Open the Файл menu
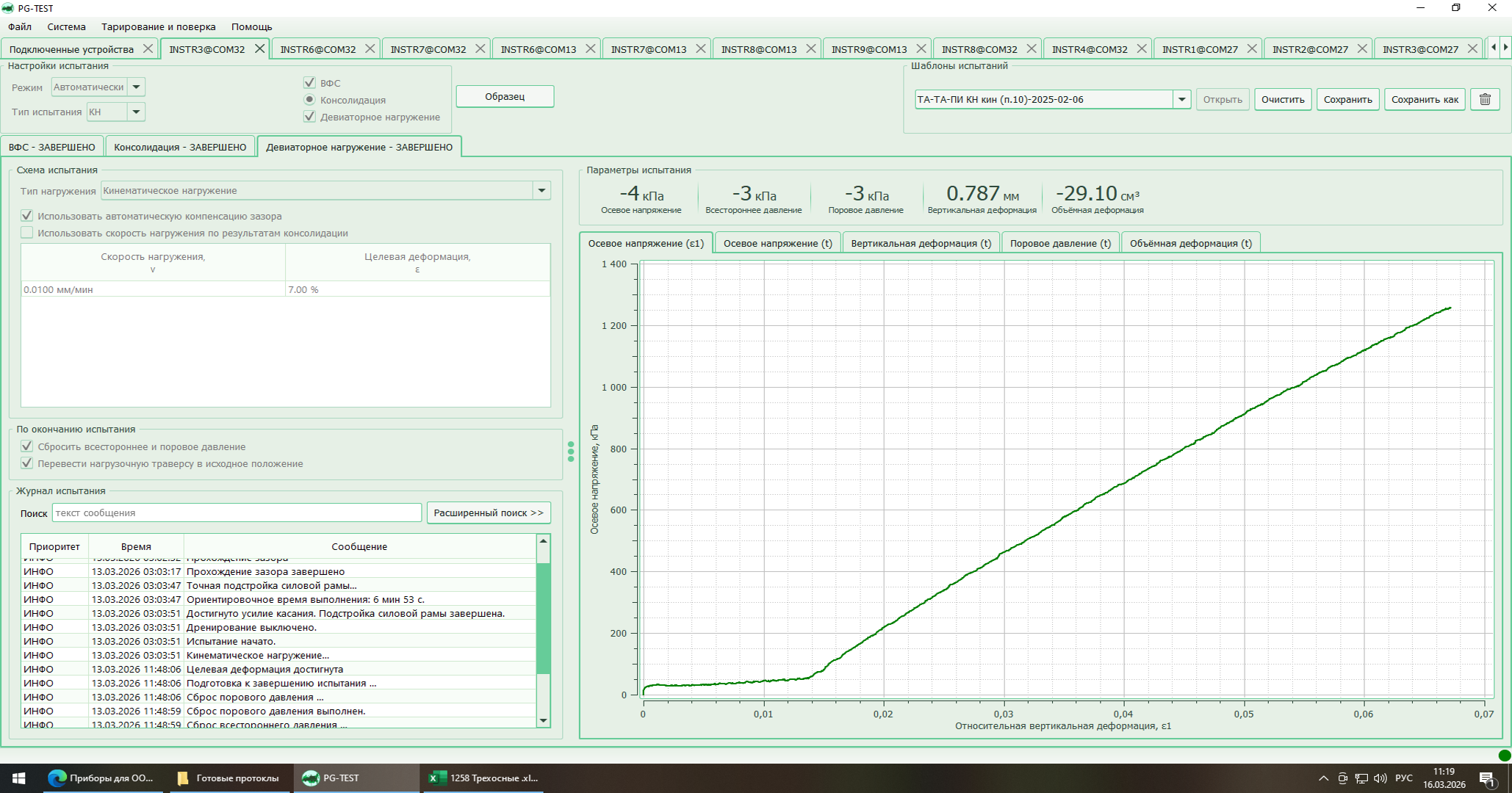This screenshot has height=793, width=1512. [20, 26]
